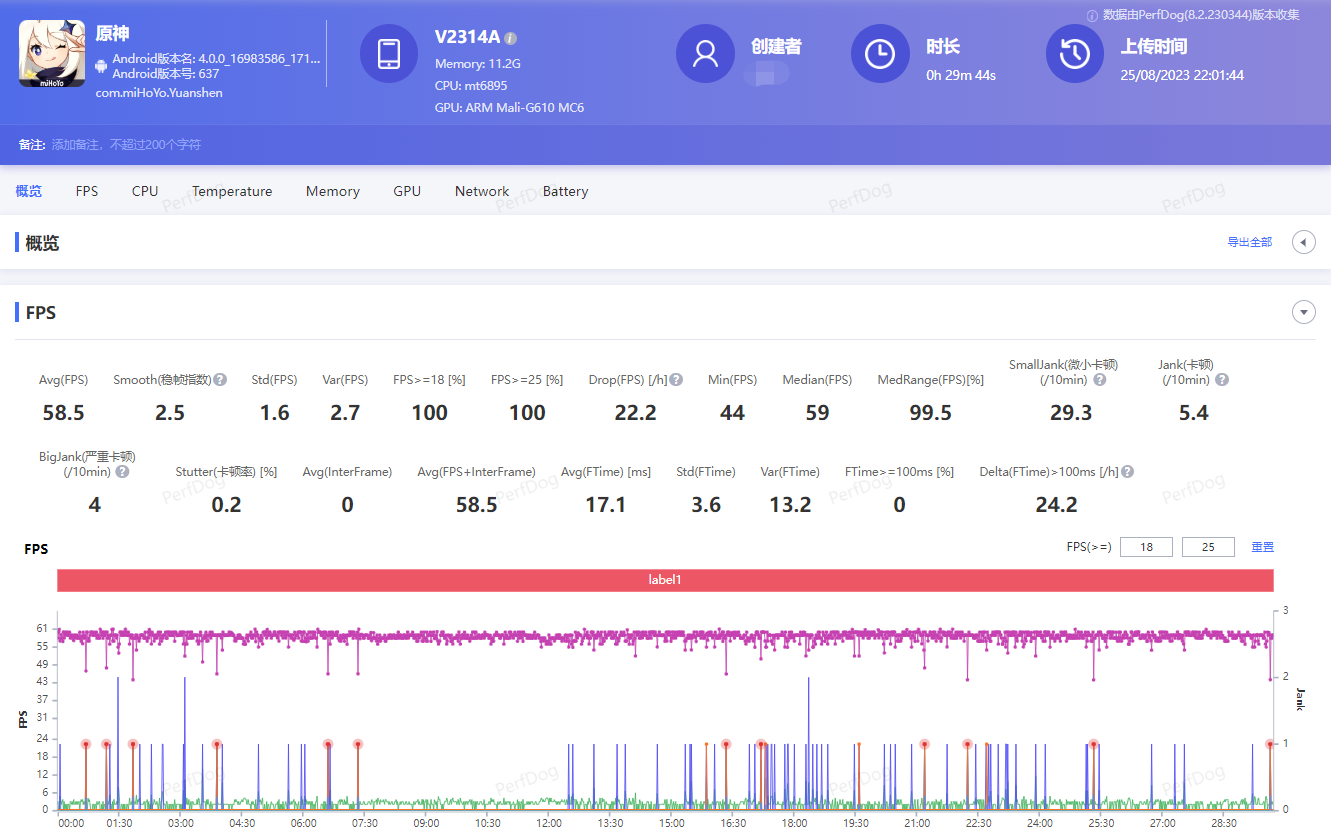1331x833 pixels.
Task: Switch to the 概览 tab
Action: [29, 191]
